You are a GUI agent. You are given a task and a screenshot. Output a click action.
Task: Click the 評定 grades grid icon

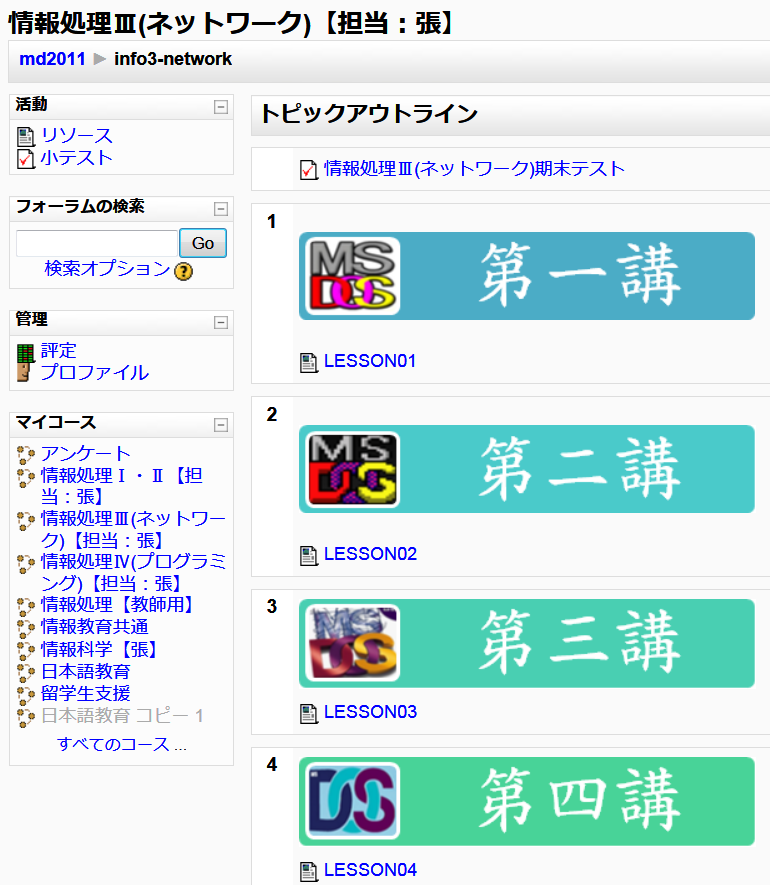click(x=25, y=353)
